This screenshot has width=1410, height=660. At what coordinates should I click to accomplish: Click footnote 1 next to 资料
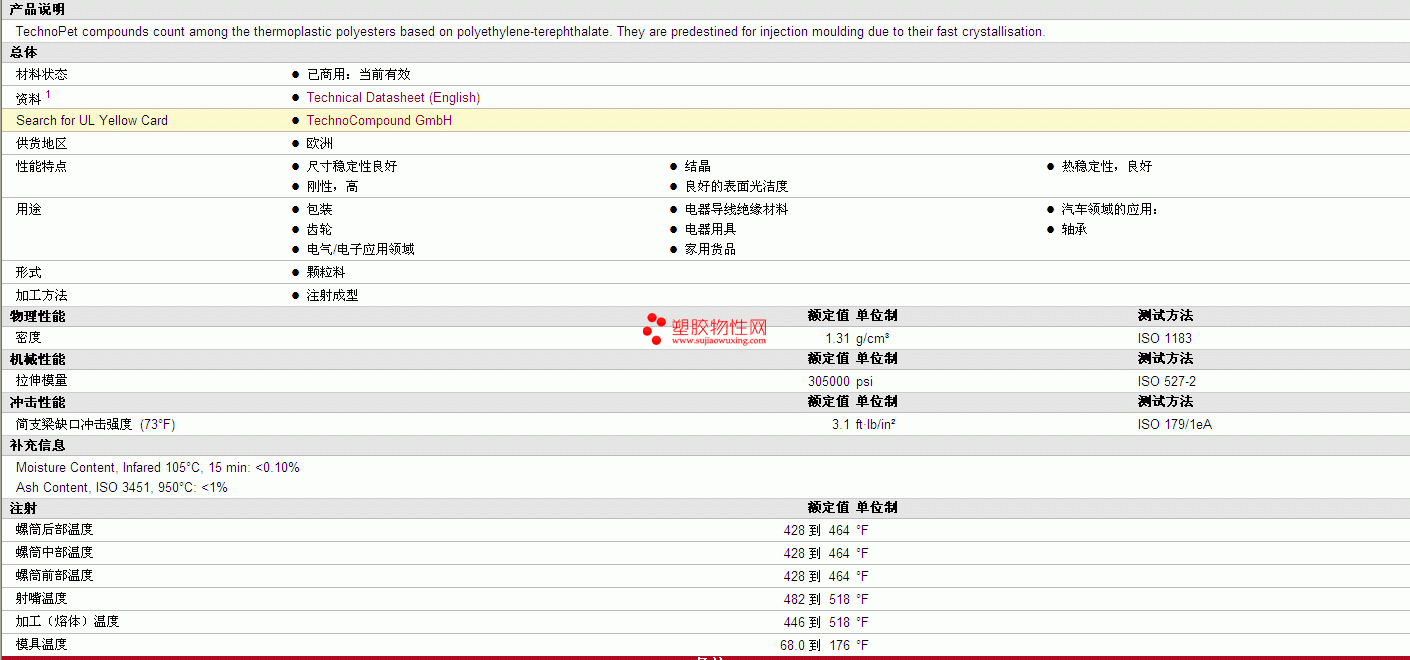[48, 95]
